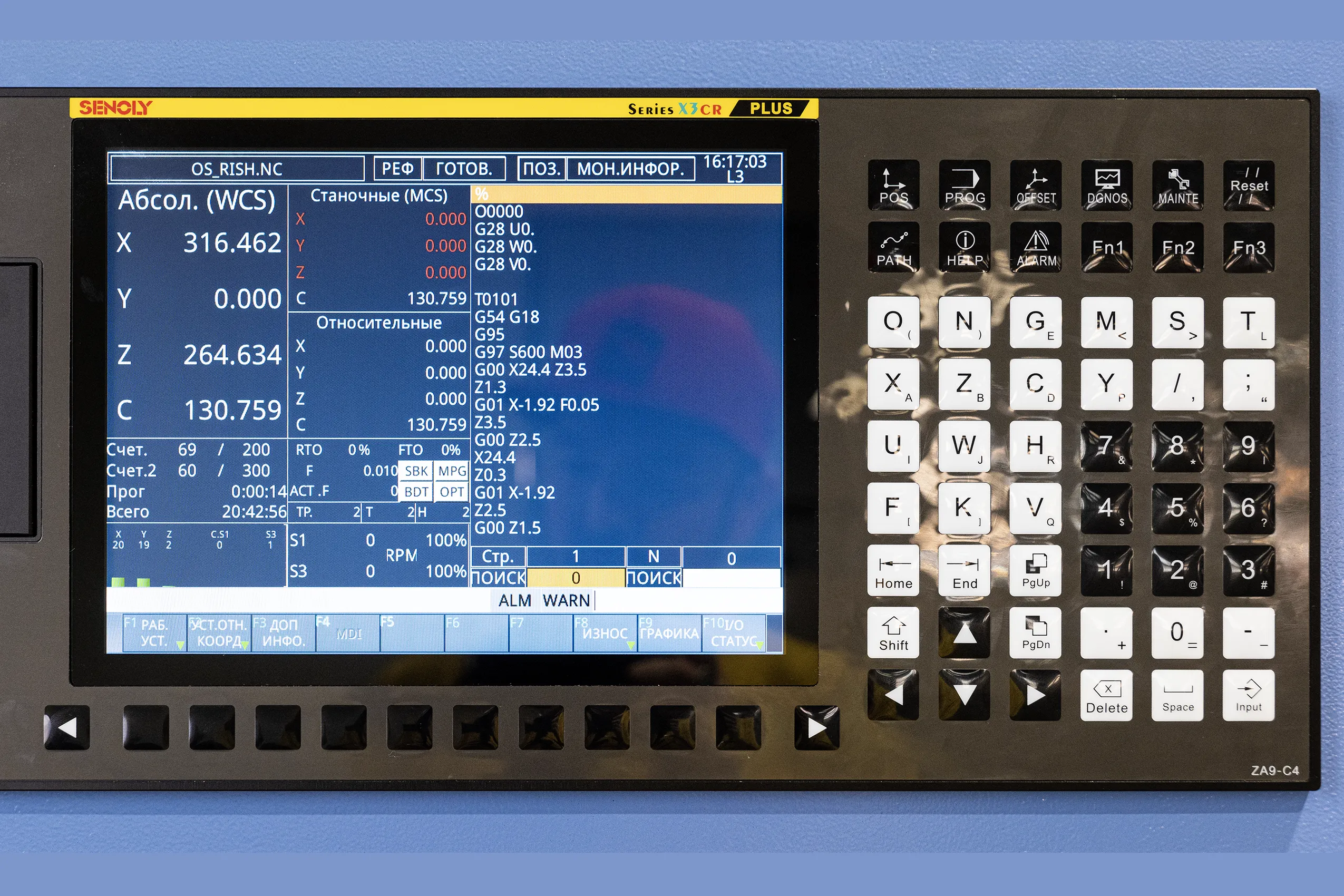Screen dimensions: 1344x896
Task: Click the absolute Z value 264.634
Action: [232, 355]
